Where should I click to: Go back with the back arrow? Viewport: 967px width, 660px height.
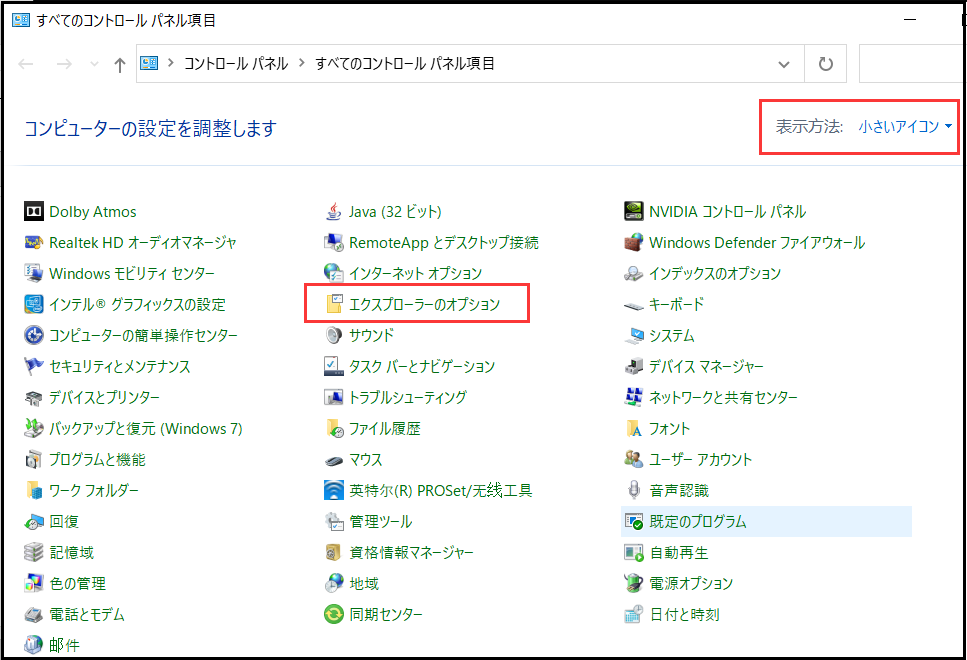tap(26, 64)
